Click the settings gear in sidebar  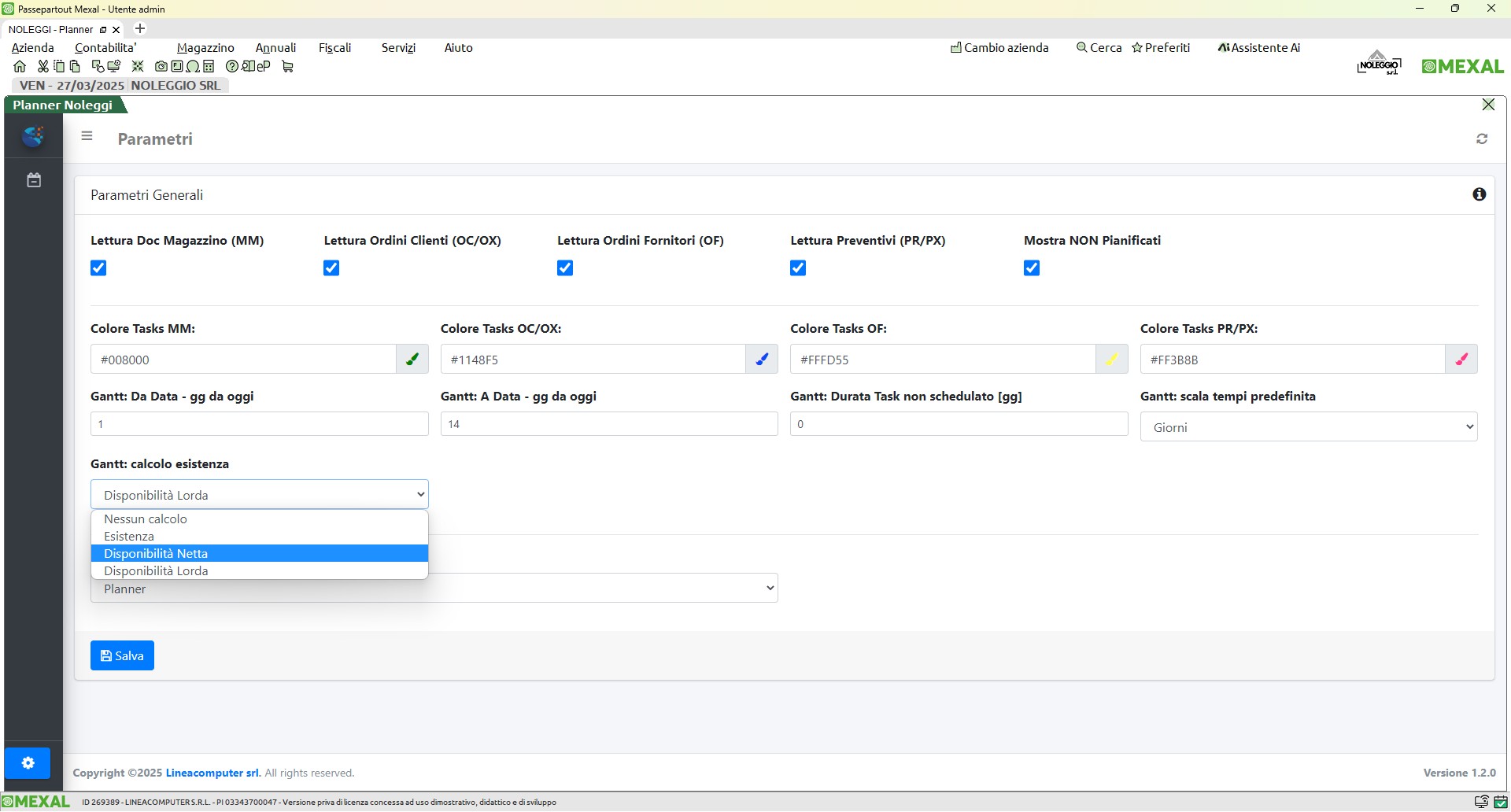[x=28, y=763]
